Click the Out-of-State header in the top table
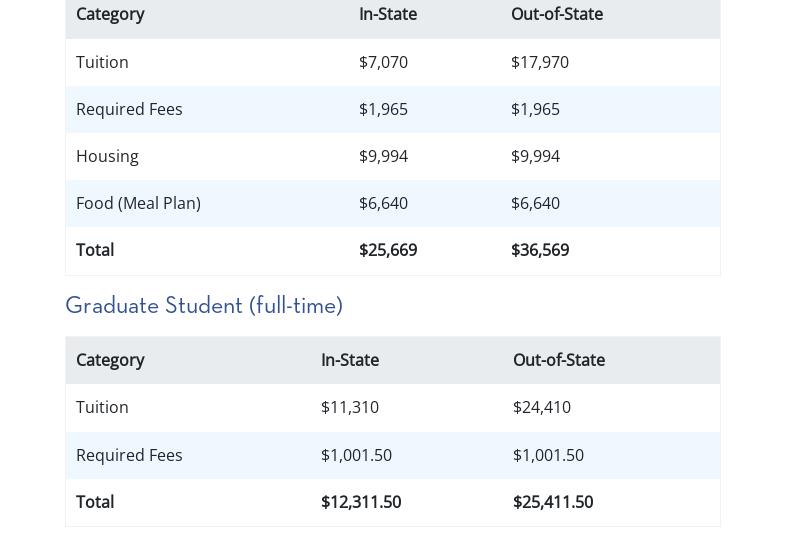 coord(557,14)
